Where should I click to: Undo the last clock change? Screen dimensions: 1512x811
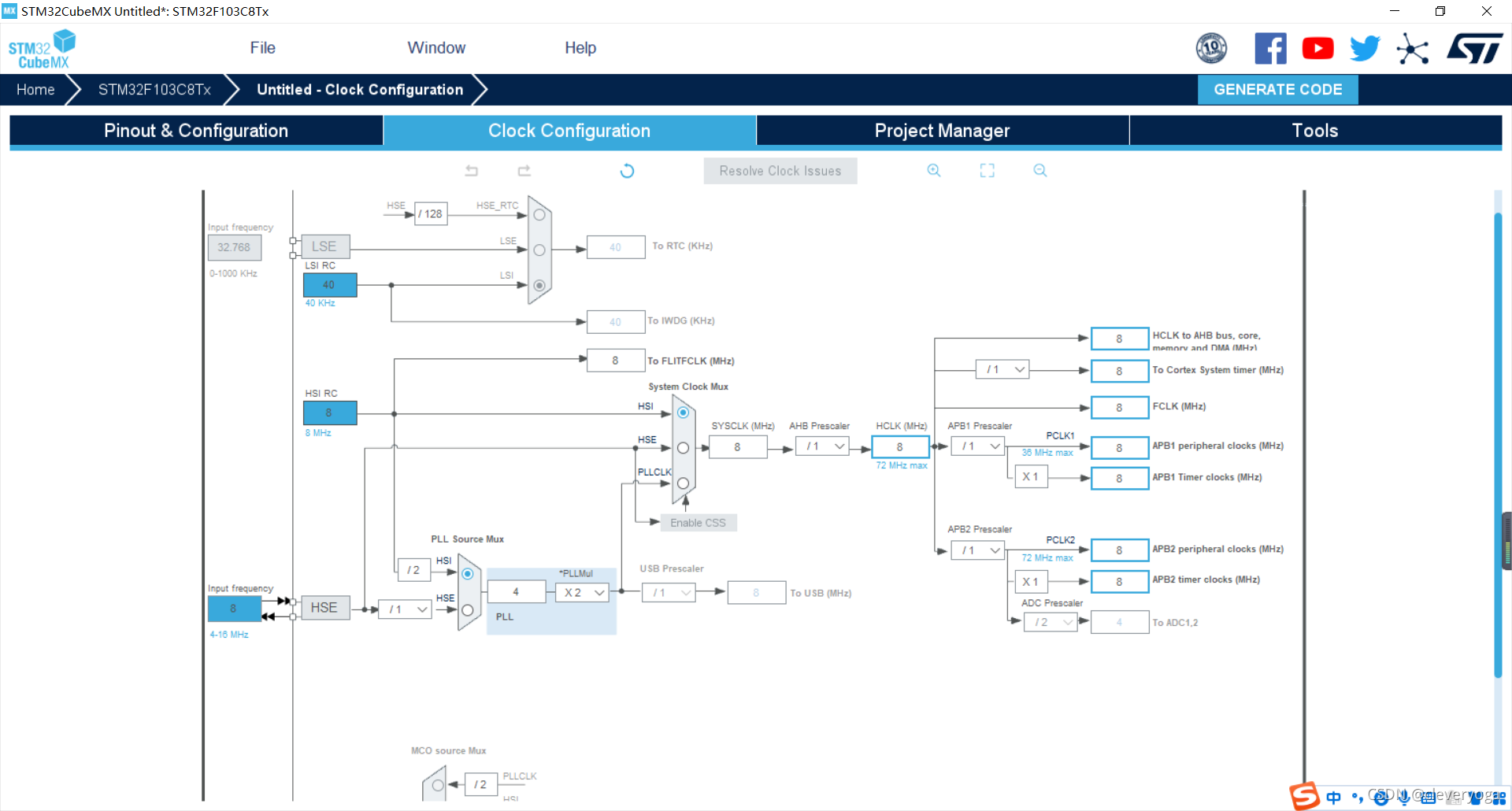472,170
